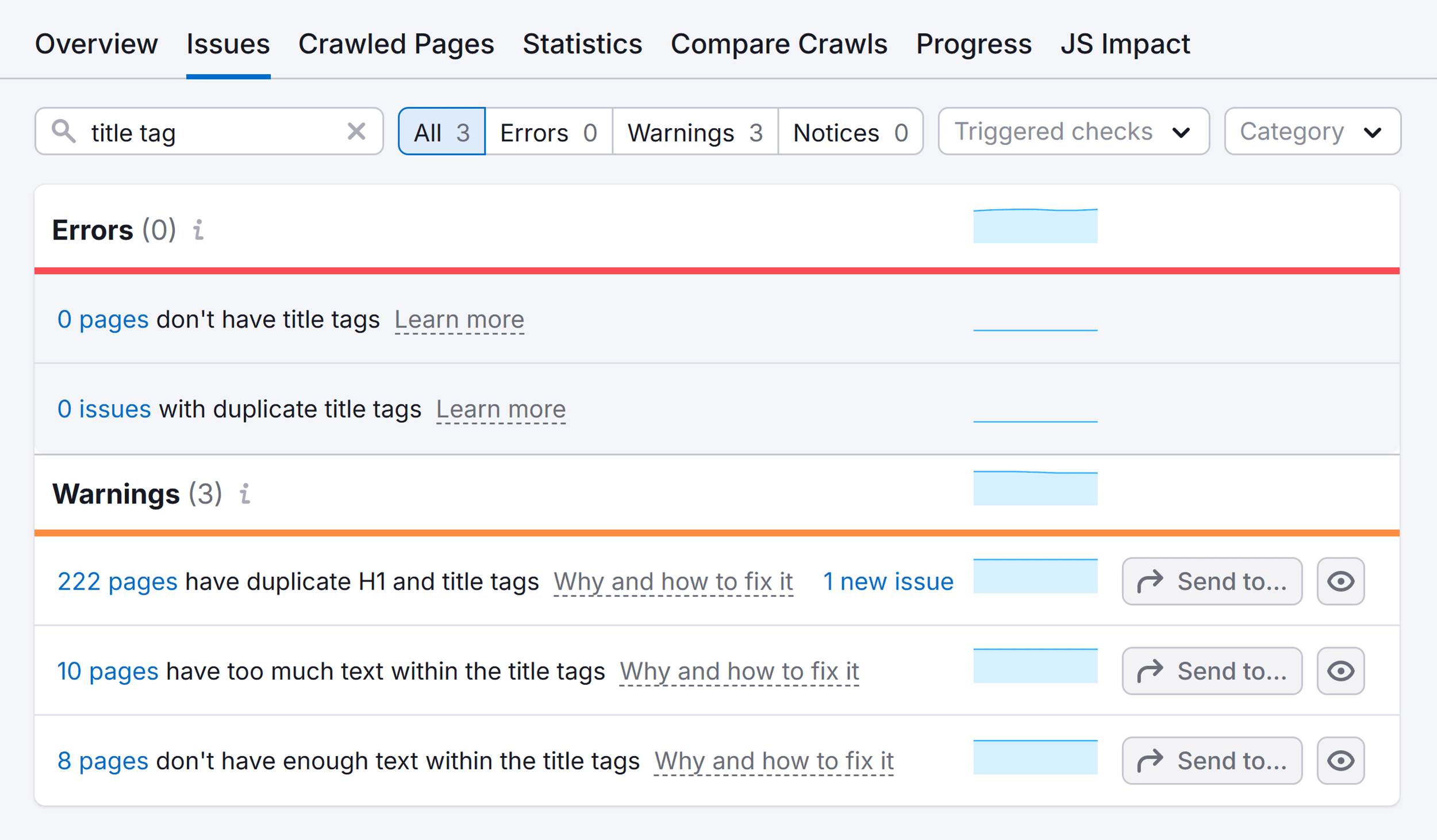Screen dimensions: 1437x840
Task: Toggle the eye icon for not enough text issue
Action: pos(1340,760)
